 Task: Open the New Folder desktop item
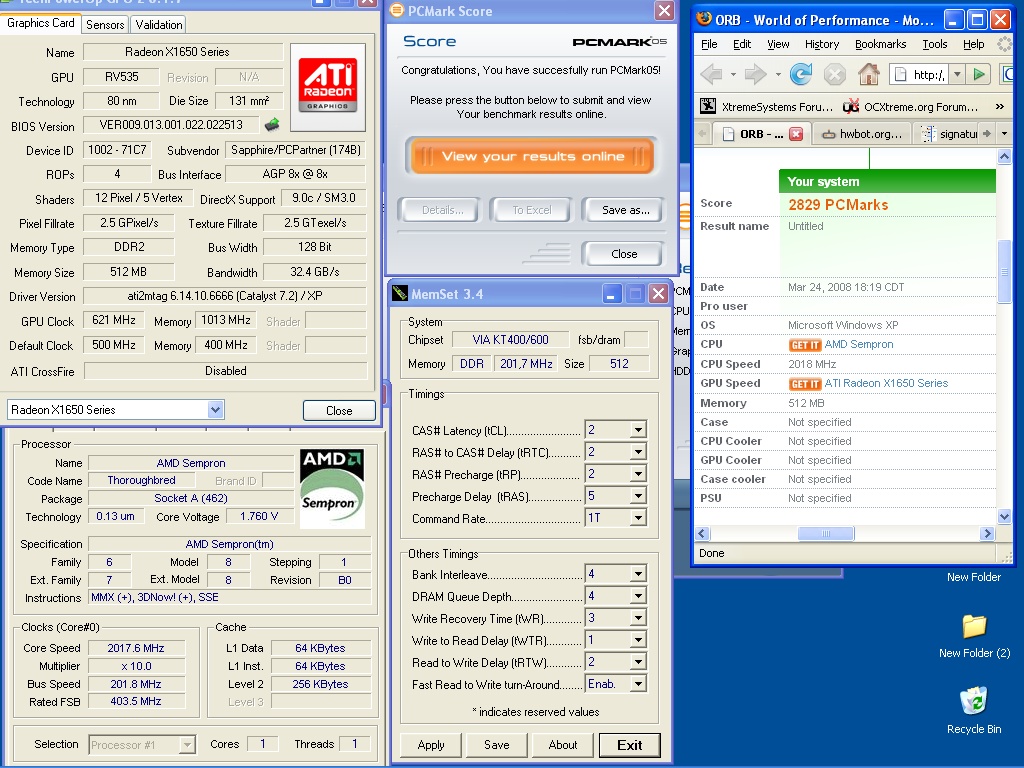[974, 577]
